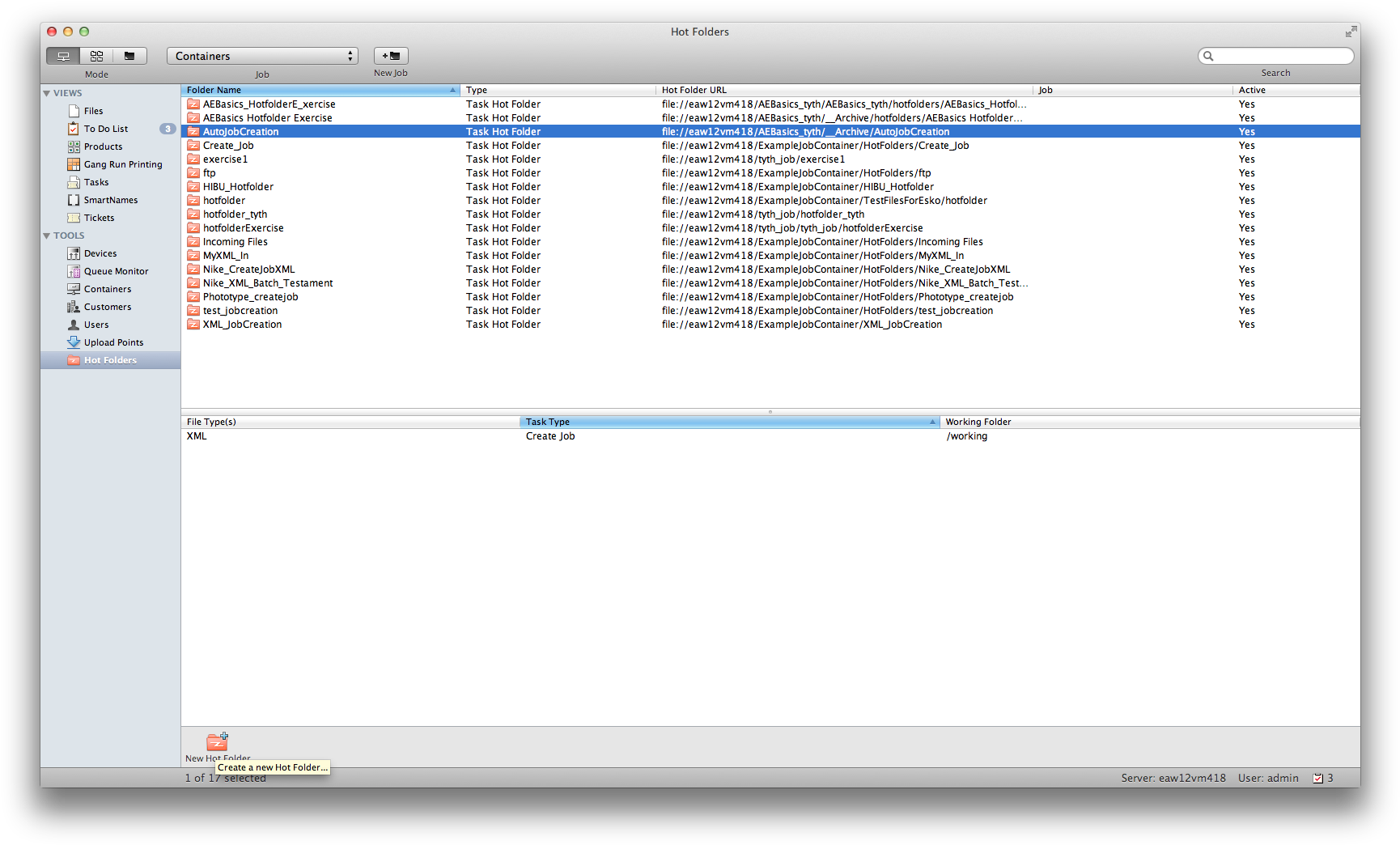Open the Upload Points tool
The width and height of the screenshot is (1400, 845).
113,342
